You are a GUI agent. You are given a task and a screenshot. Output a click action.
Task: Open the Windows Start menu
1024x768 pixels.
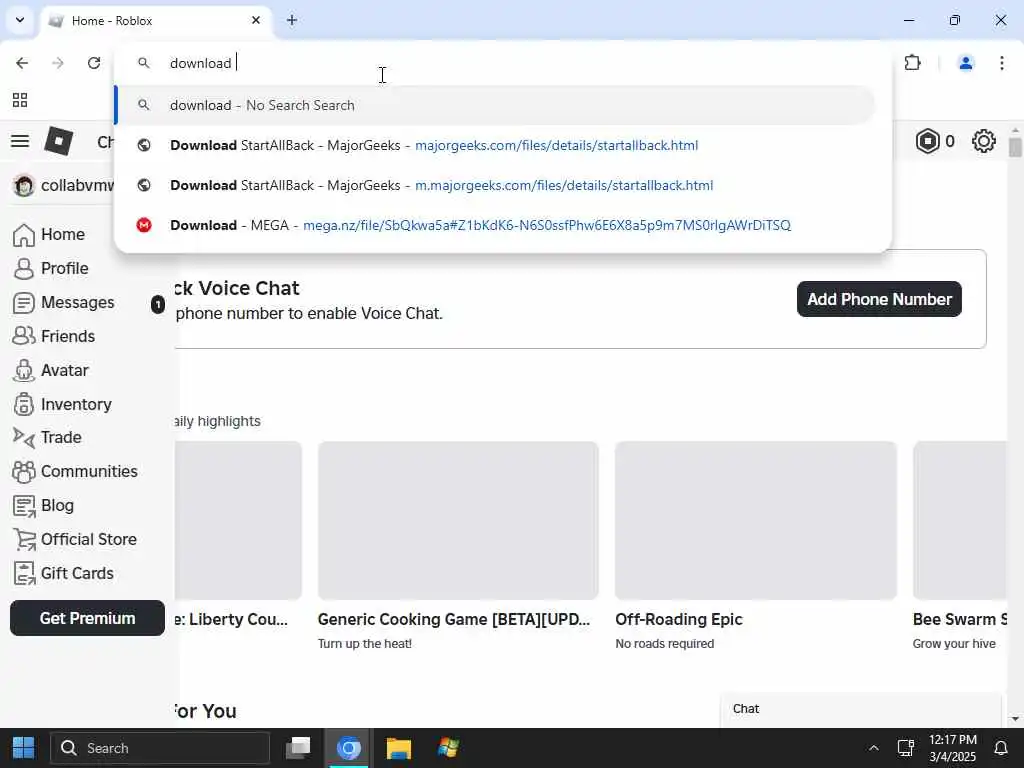(x=24, y=748)
